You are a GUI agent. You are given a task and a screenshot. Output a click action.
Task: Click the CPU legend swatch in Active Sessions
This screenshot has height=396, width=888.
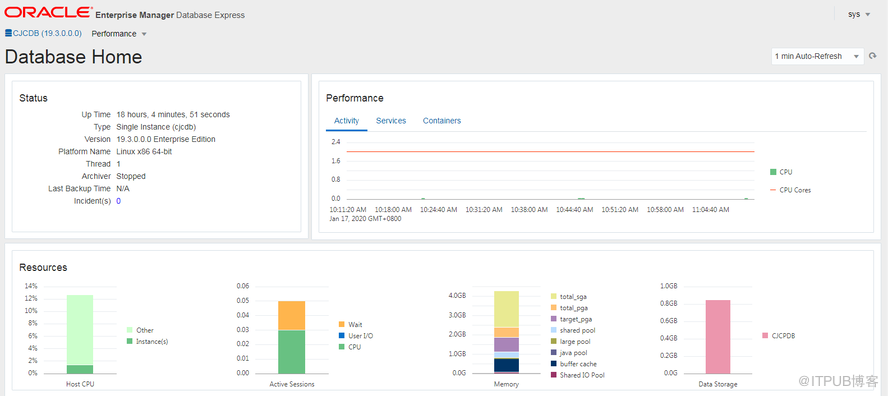tap(341, 346)
